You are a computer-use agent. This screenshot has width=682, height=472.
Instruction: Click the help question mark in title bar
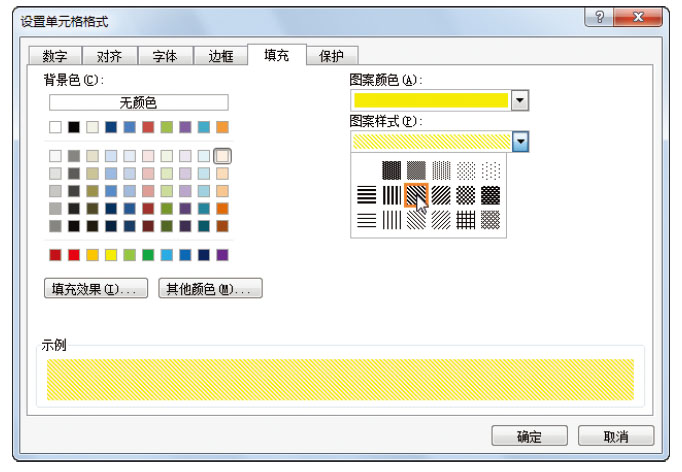coord(598,20)
